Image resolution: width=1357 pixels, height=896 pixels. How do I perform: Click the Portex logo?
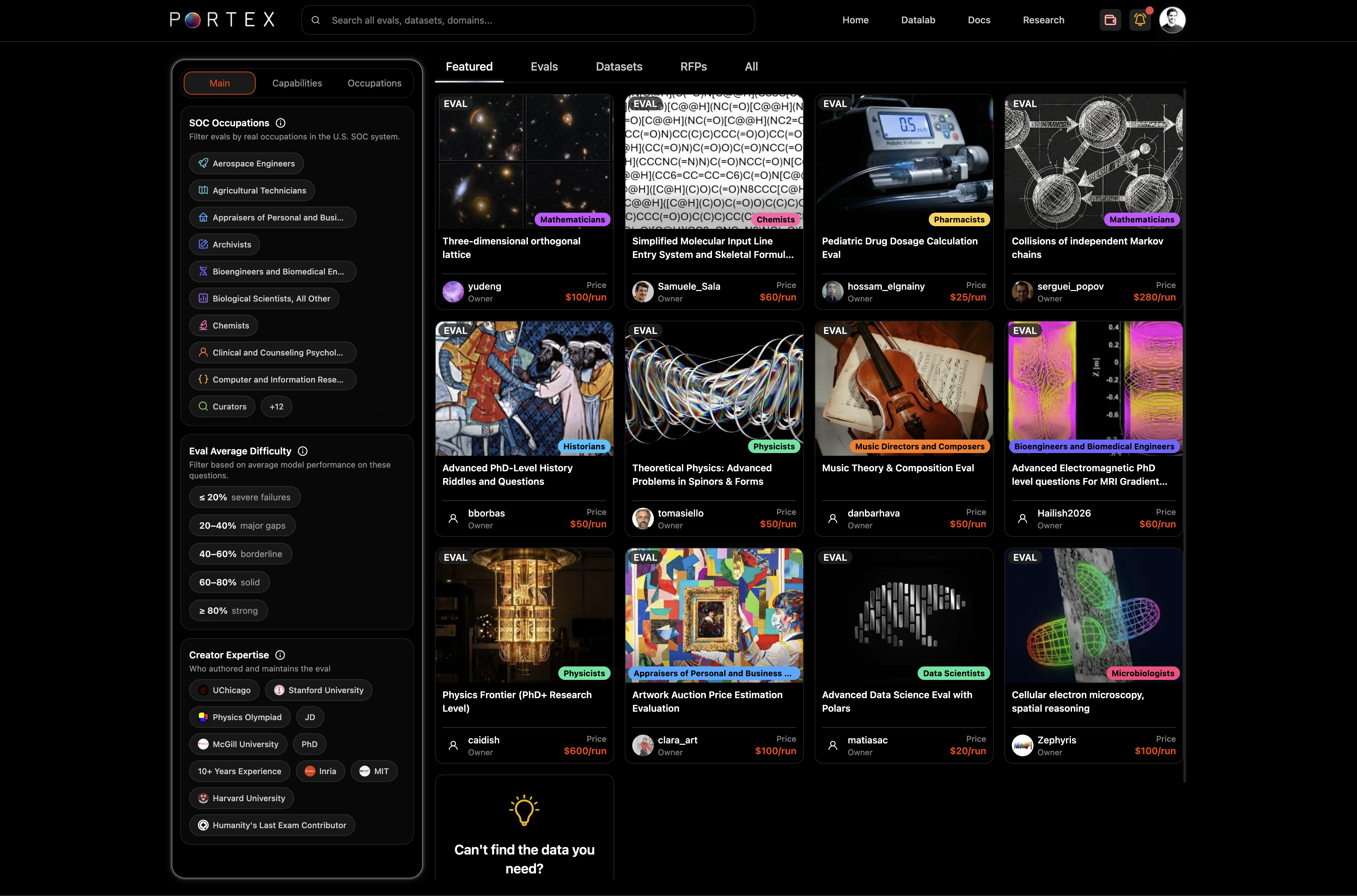(x=222, y=20)
